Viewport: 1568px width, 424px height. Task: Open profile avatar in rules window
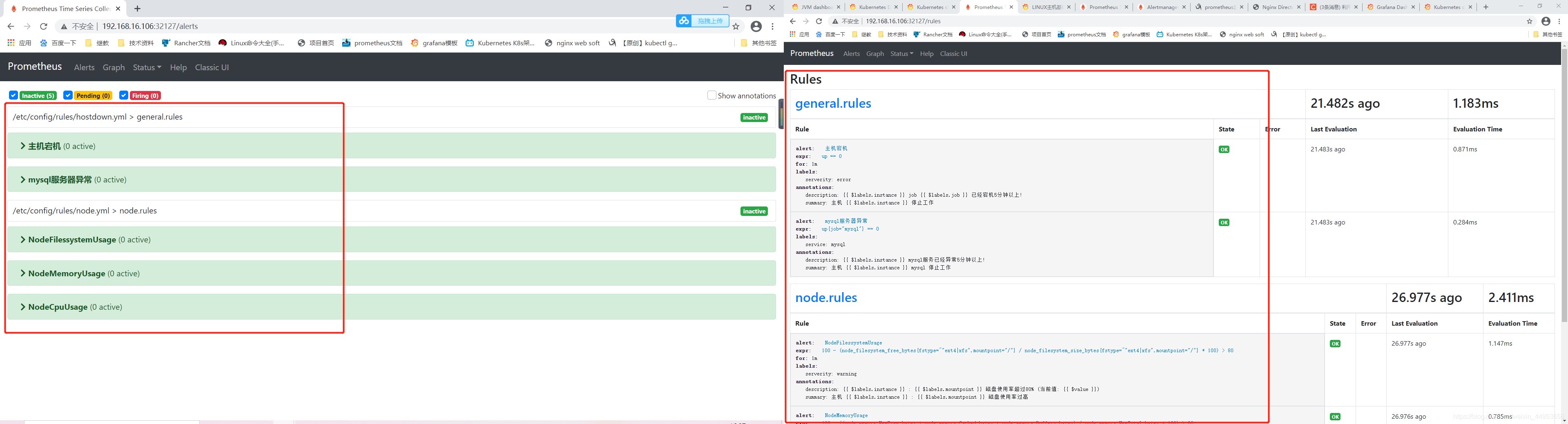(1546, 21)
